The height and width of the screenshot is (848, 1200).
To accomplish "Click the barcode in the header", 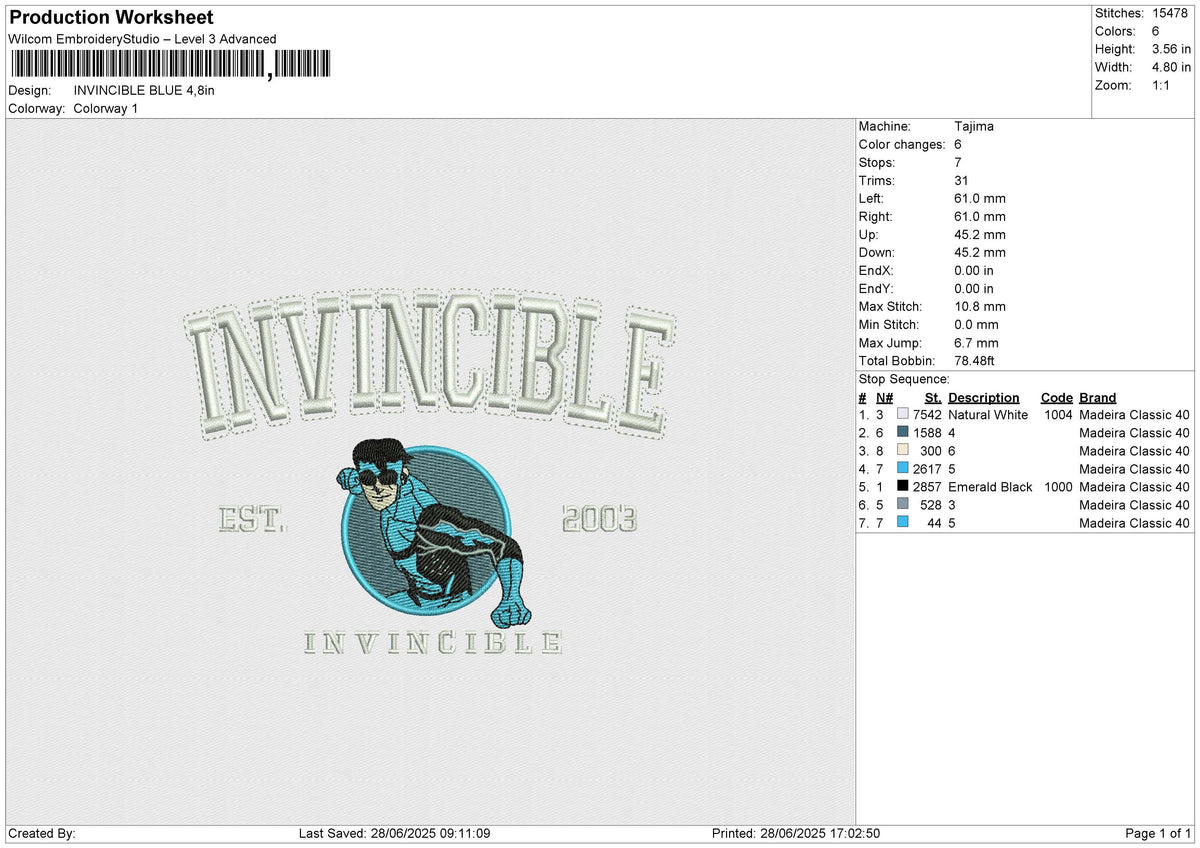I will (170, 65).
